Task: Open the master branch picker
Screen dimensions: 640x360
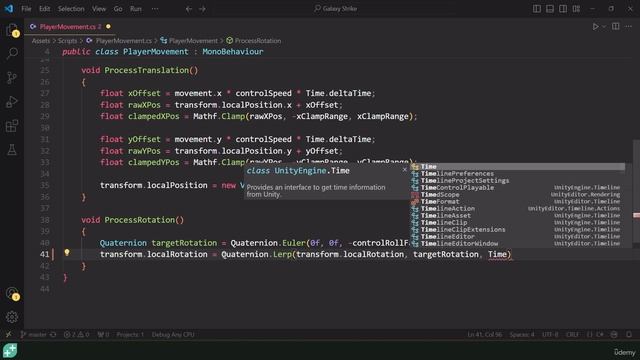Action: click(33, 334)
